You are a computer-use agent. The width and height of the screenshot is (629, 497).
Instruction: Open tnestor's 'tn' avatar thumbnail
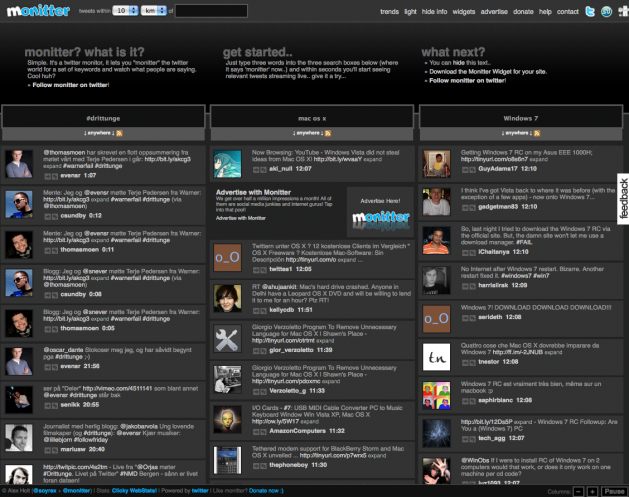(436, 357)
